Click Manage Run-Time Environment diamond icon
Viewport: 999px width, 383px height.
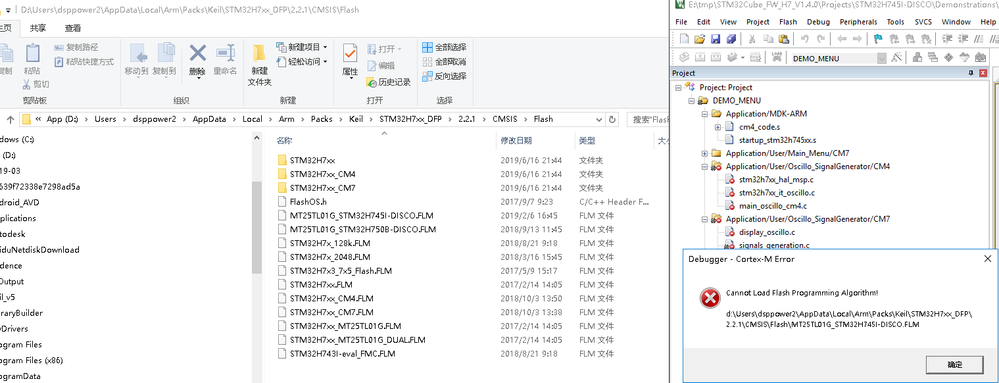point(949,57)
